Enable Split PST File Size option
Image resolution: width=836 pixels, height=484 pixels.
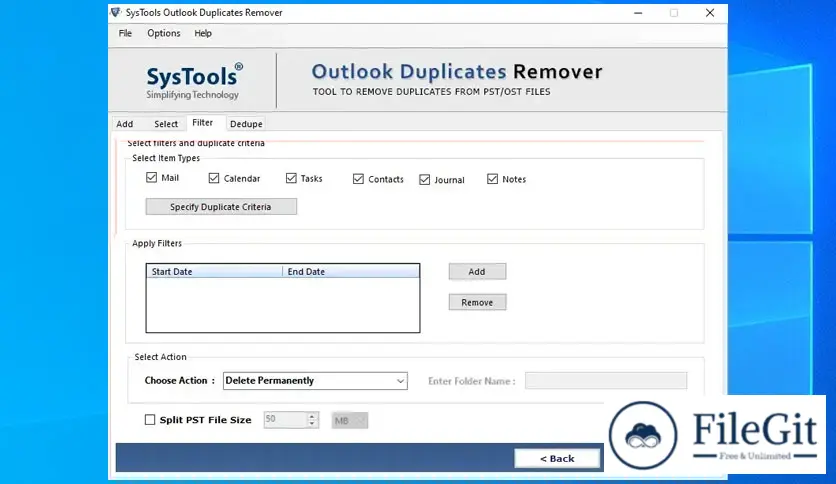click(150, 420)
